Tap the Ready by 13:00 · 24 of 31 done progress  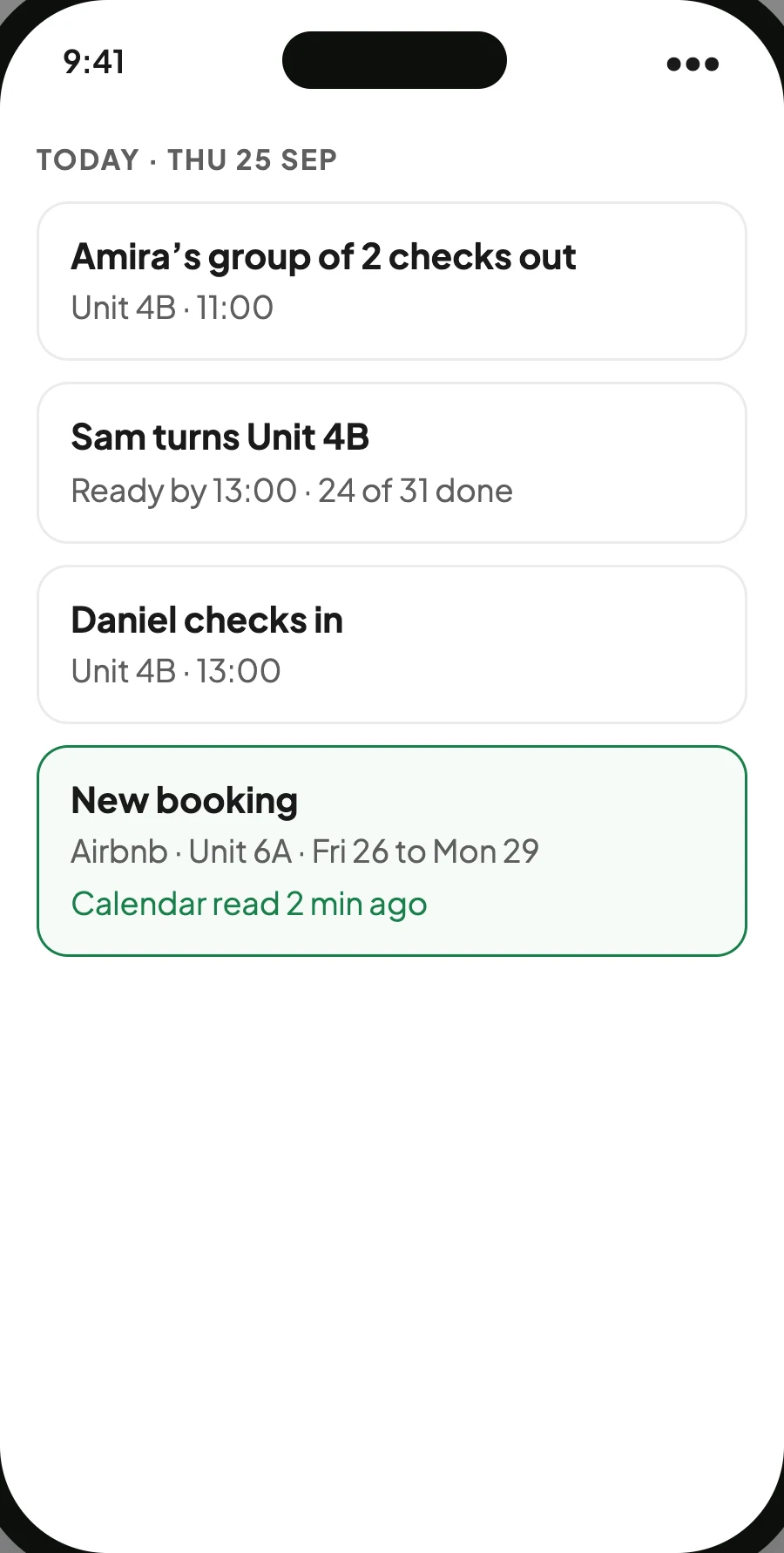pyautogui.click(x=292, y=491)
